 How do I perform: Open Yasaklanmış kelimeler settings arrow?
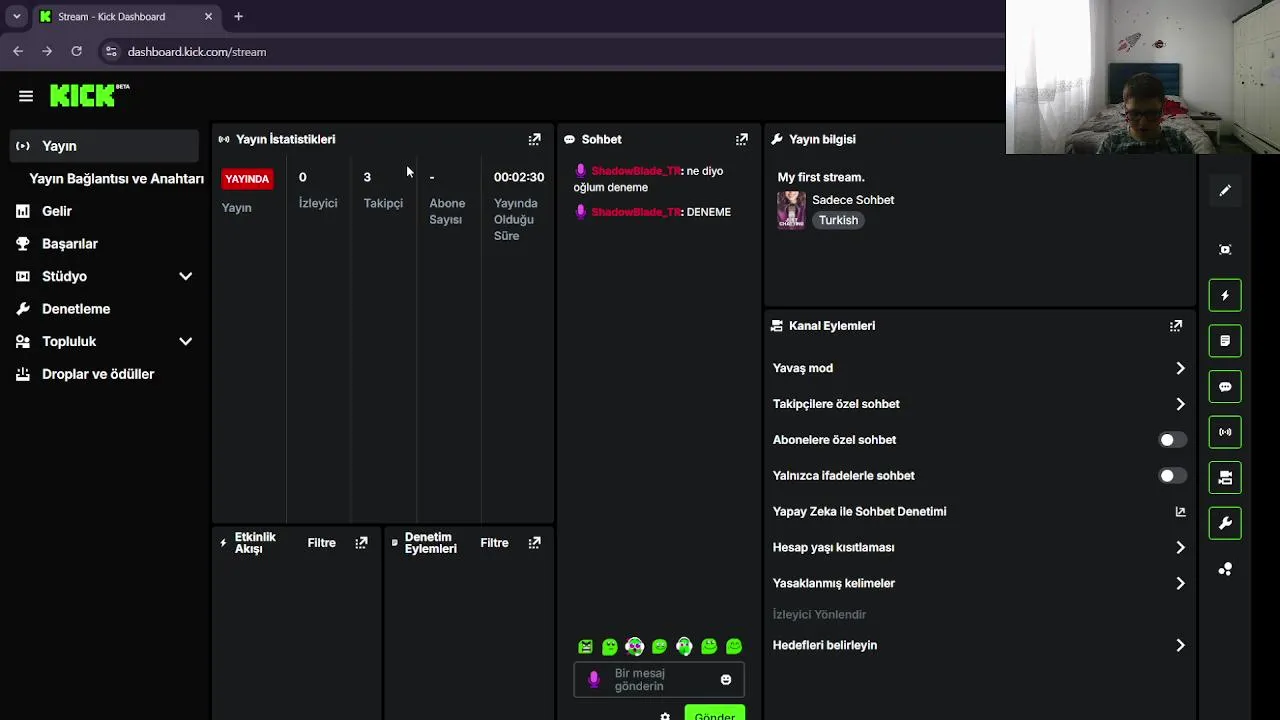[1180, 583]
